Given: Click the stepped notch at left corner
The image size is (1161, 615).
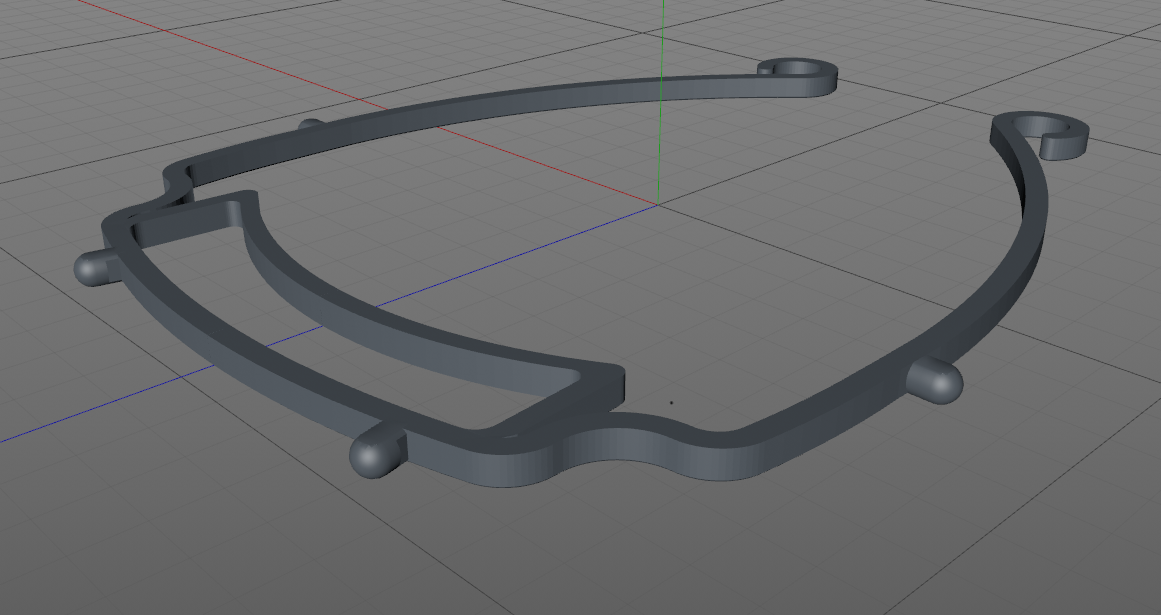Looking at the screenshot, I should click(176, 191).
